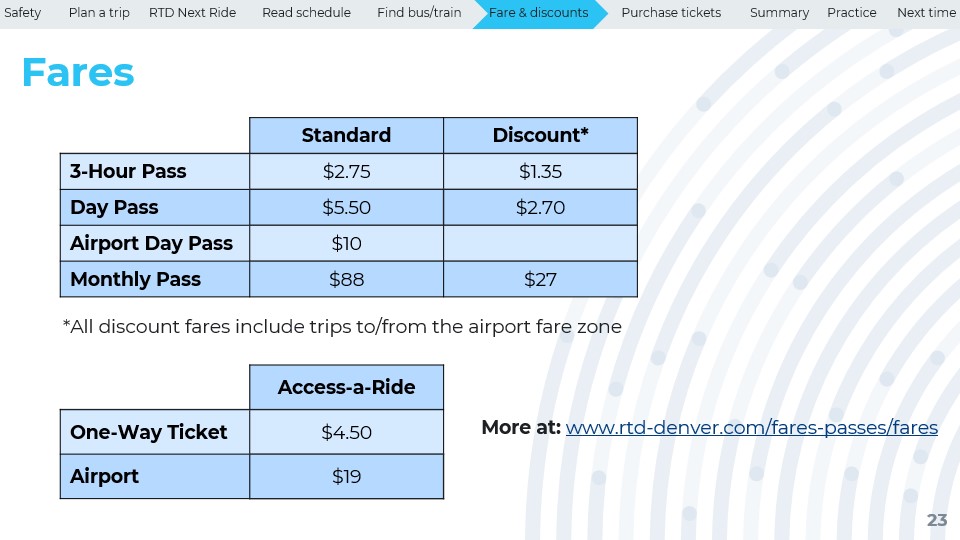The height and width of the screenshot is (540, 960).
Task: Open the rtd-denver.com fares link
Action: (x=751, y=428)
